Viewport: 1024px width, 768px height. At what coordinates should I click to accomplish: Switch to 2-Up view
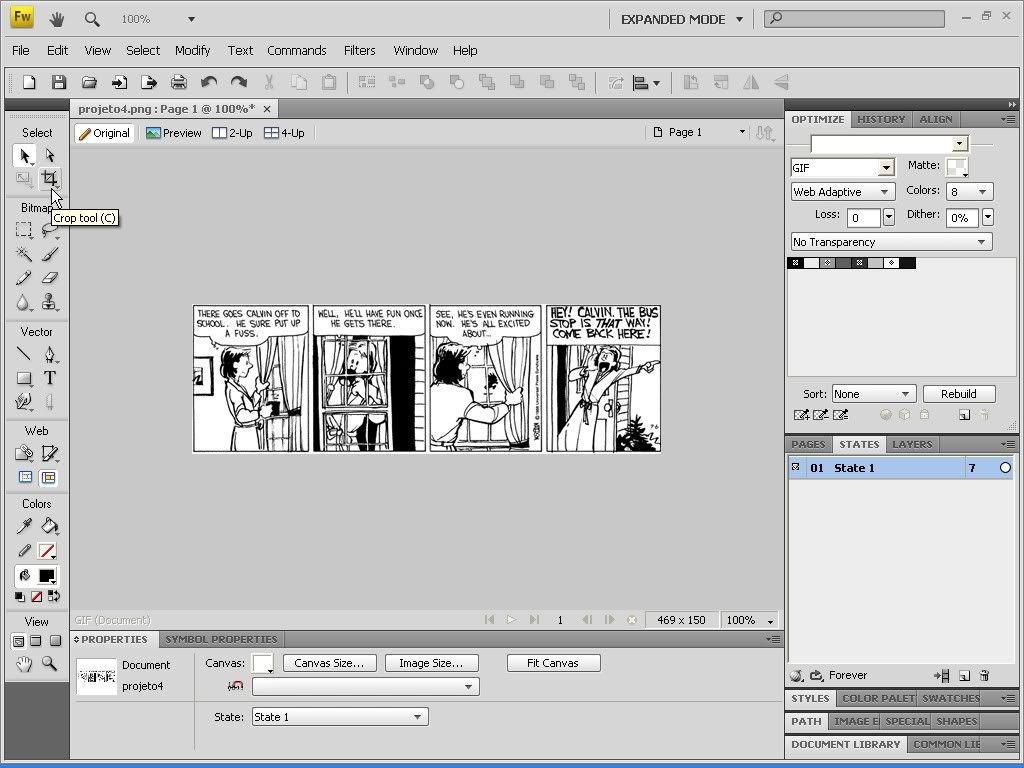(232, 133)
